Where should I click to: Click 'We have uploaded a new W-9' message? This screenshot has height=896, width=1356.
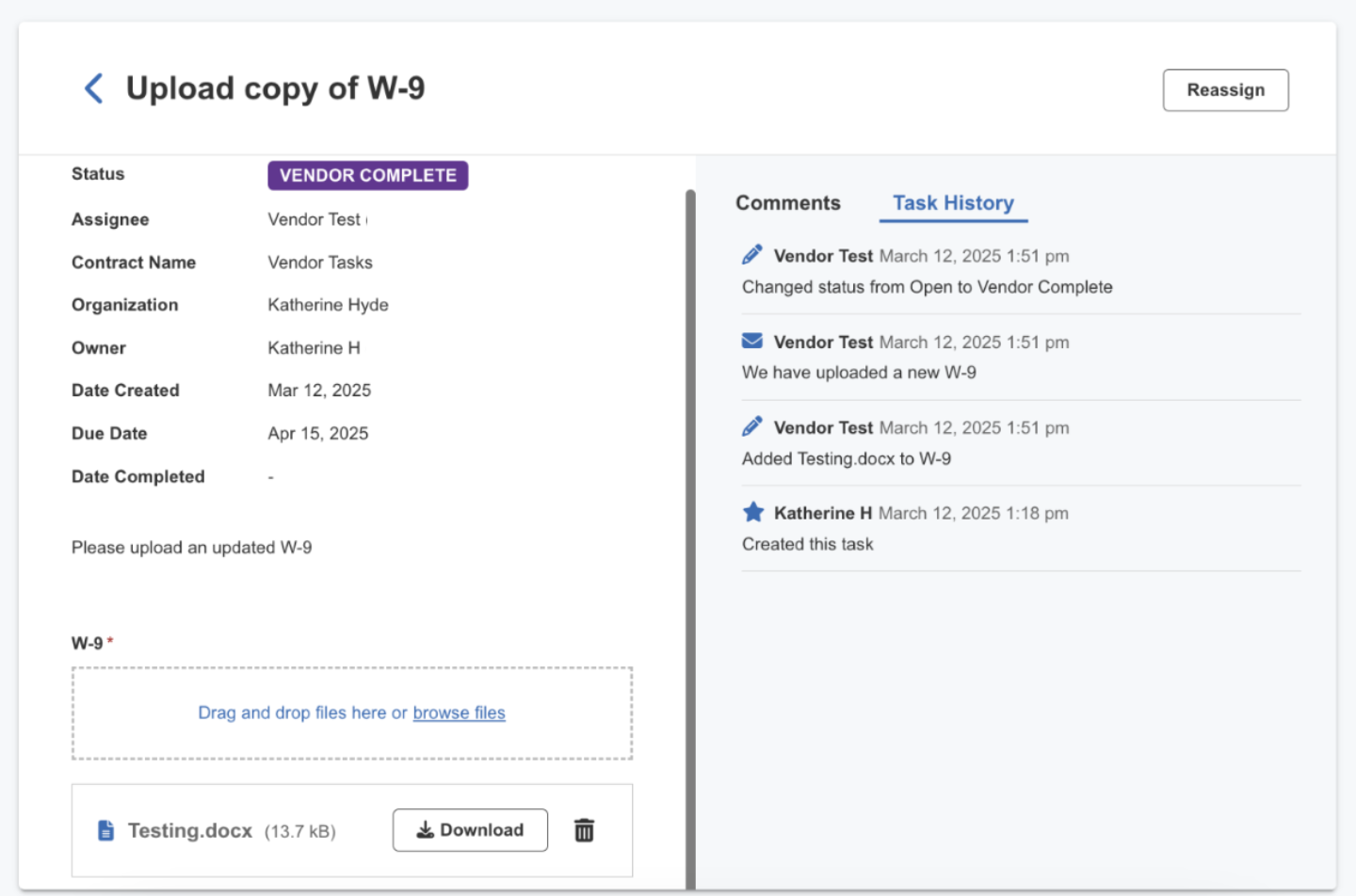point(859,373)
